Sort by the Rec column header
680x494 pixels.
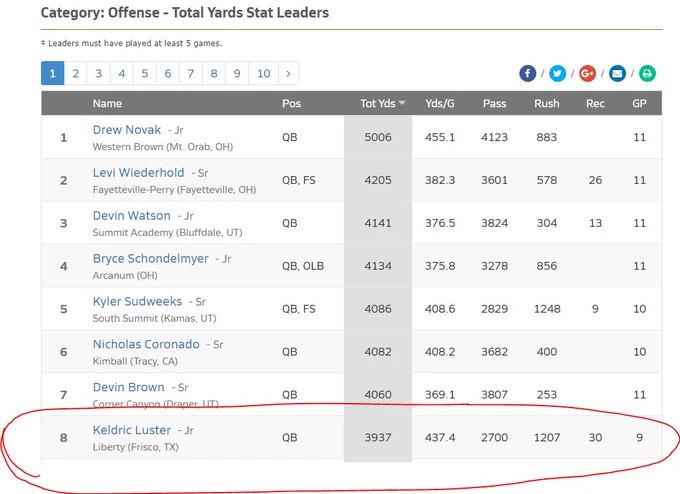595,103
